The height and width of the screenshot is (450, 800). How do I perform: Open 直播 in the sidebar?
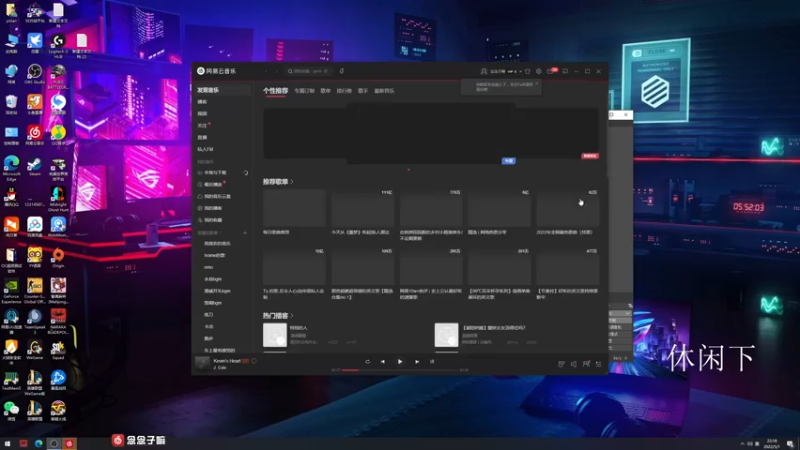(203, 137)
